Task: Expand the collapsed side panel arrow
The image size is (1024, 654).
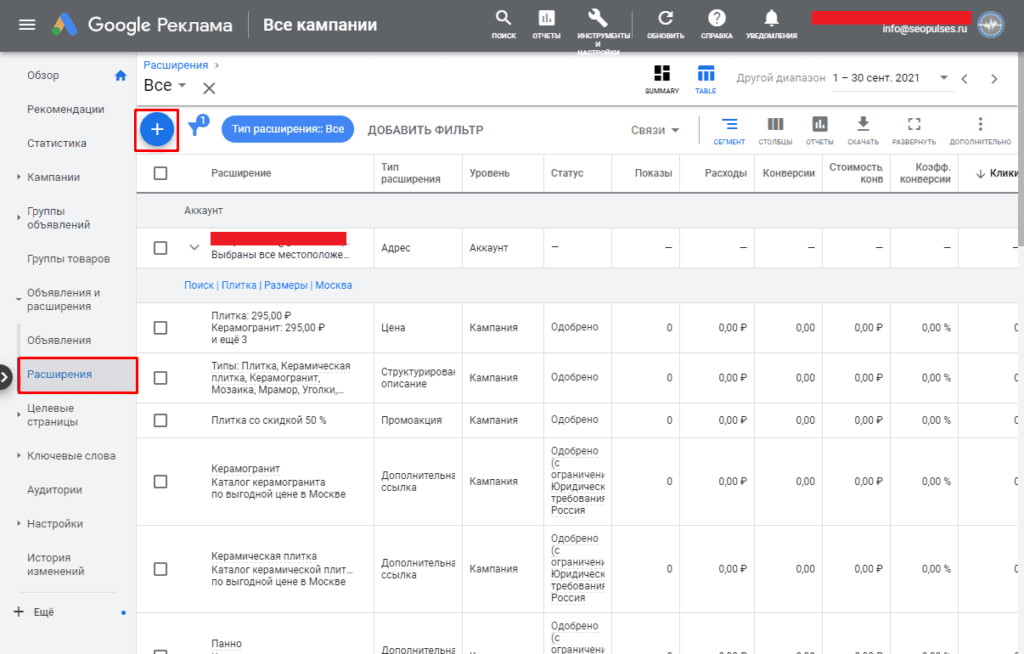Action: [x=5, y=377]
